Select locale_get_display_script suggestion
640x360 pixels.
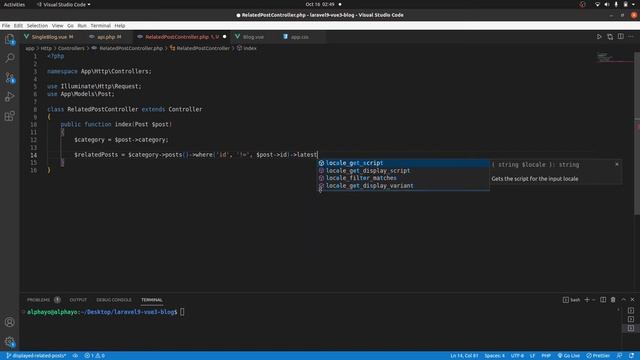pos(403,171)
